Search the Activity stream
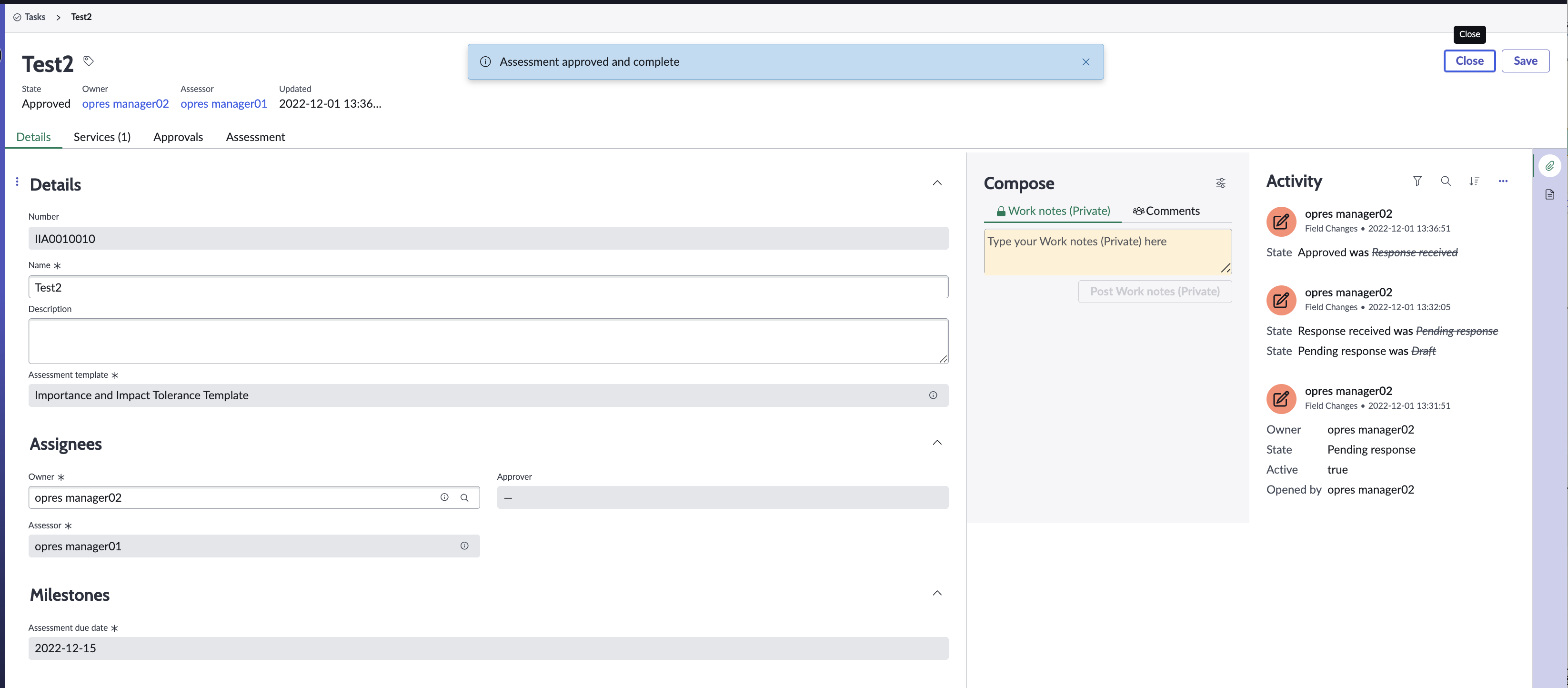The height and width of the screenshot is (688, 1568). (x=1446, y=182)
